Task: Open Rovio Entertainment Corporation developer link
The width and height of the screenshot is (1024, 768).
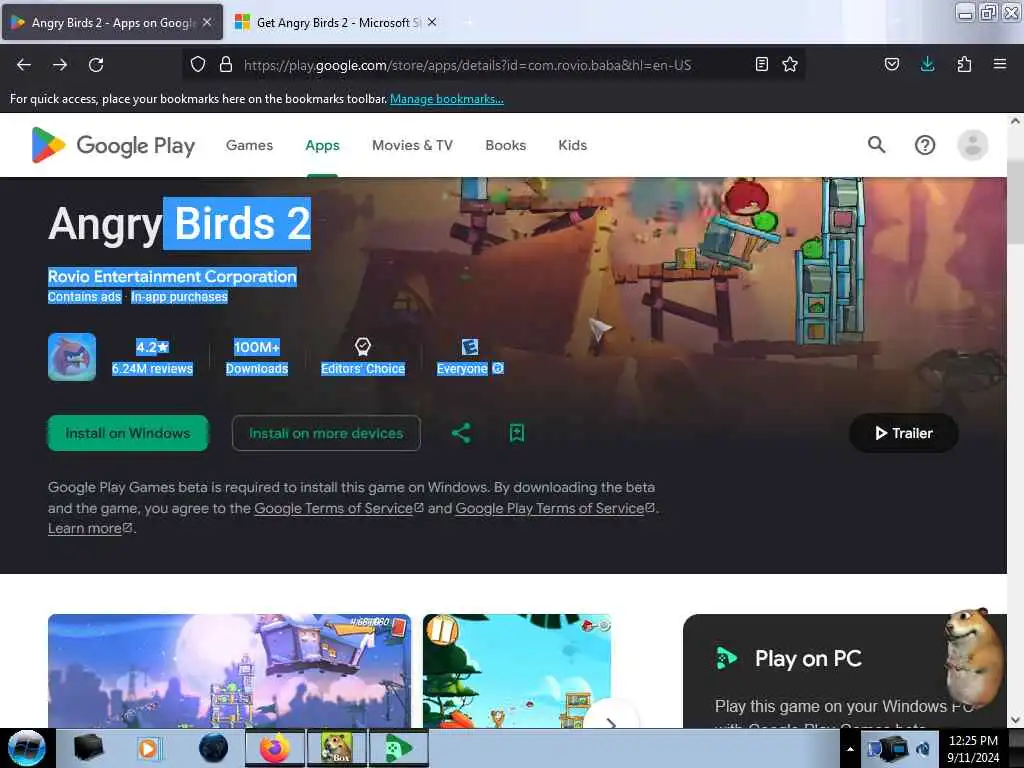Action: [172, 276]
